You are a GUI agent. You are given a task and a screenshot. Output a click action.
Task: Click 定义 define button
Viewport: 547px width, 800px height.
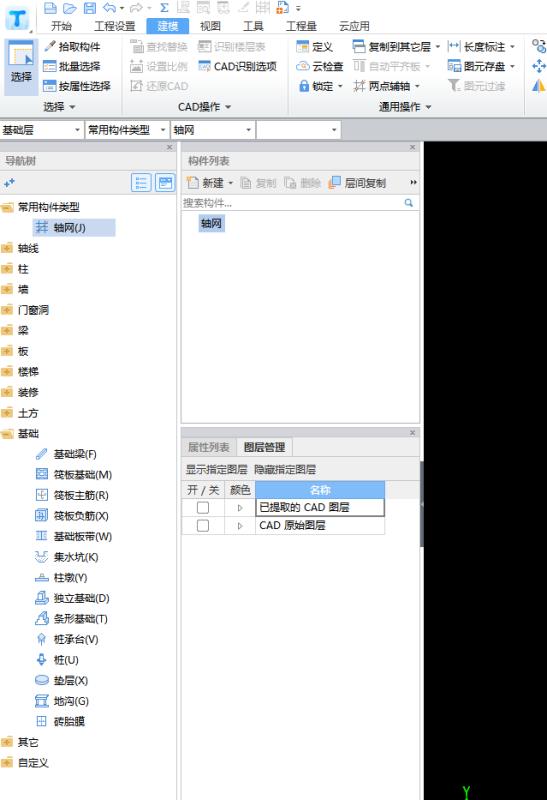(315, 47)
